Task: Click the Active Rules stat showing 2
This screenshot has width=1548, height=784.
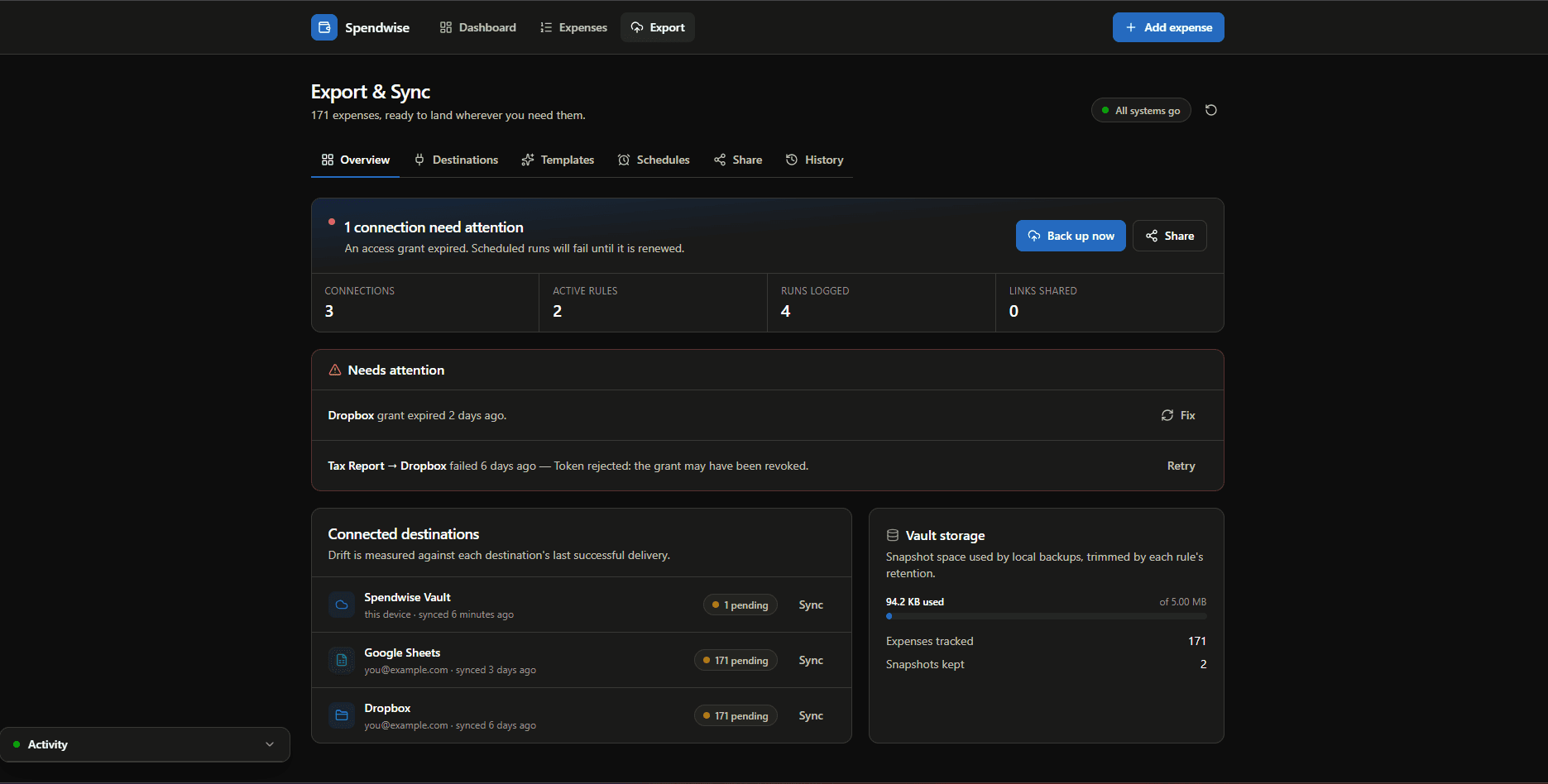Action: pyautogui.click(x=654, y=303)
